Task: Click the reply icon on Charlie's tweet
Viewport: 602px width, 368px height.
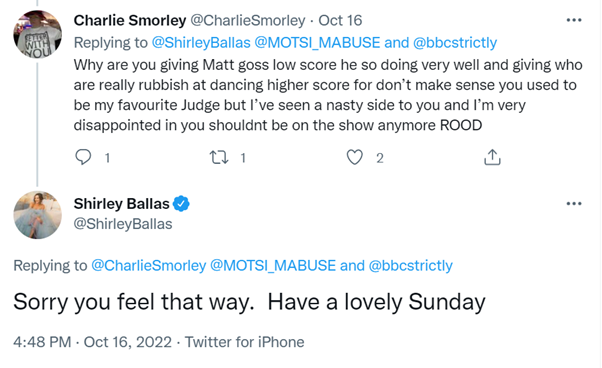Action: (x=83, y=157)
